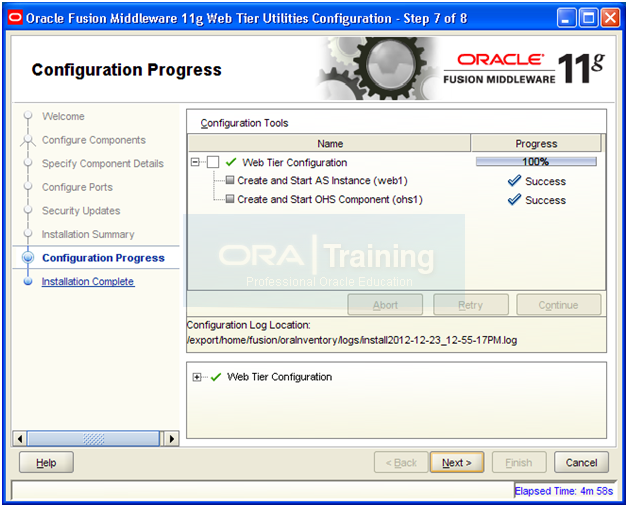Select Configuration Progress in the step list
Screen dimensions: 628x507
[x=103, y=258]
